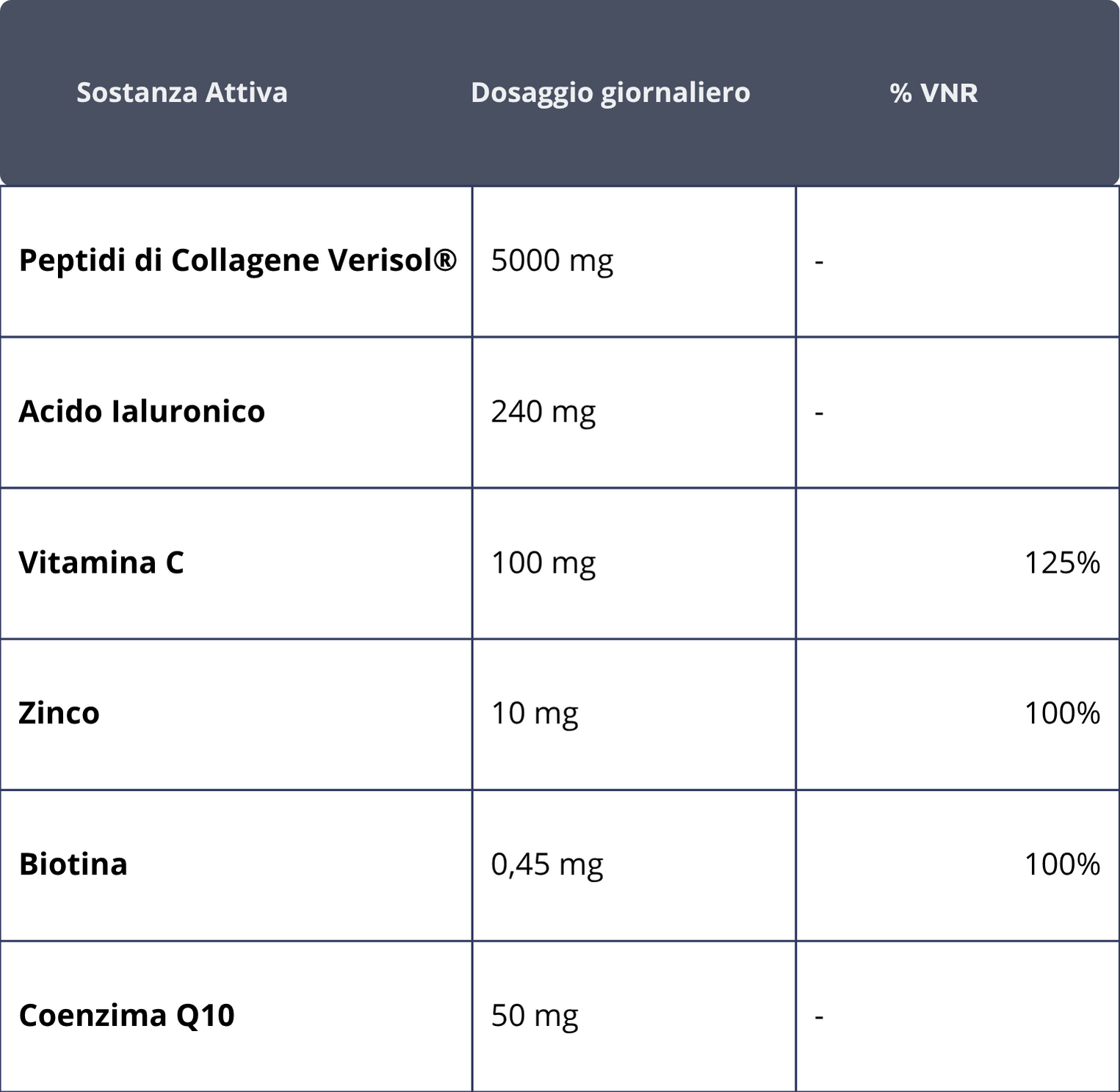This screenshot has width=1120, height=1092.
Task: Select the Biotina row label
Action: click(x=73, y=864)
